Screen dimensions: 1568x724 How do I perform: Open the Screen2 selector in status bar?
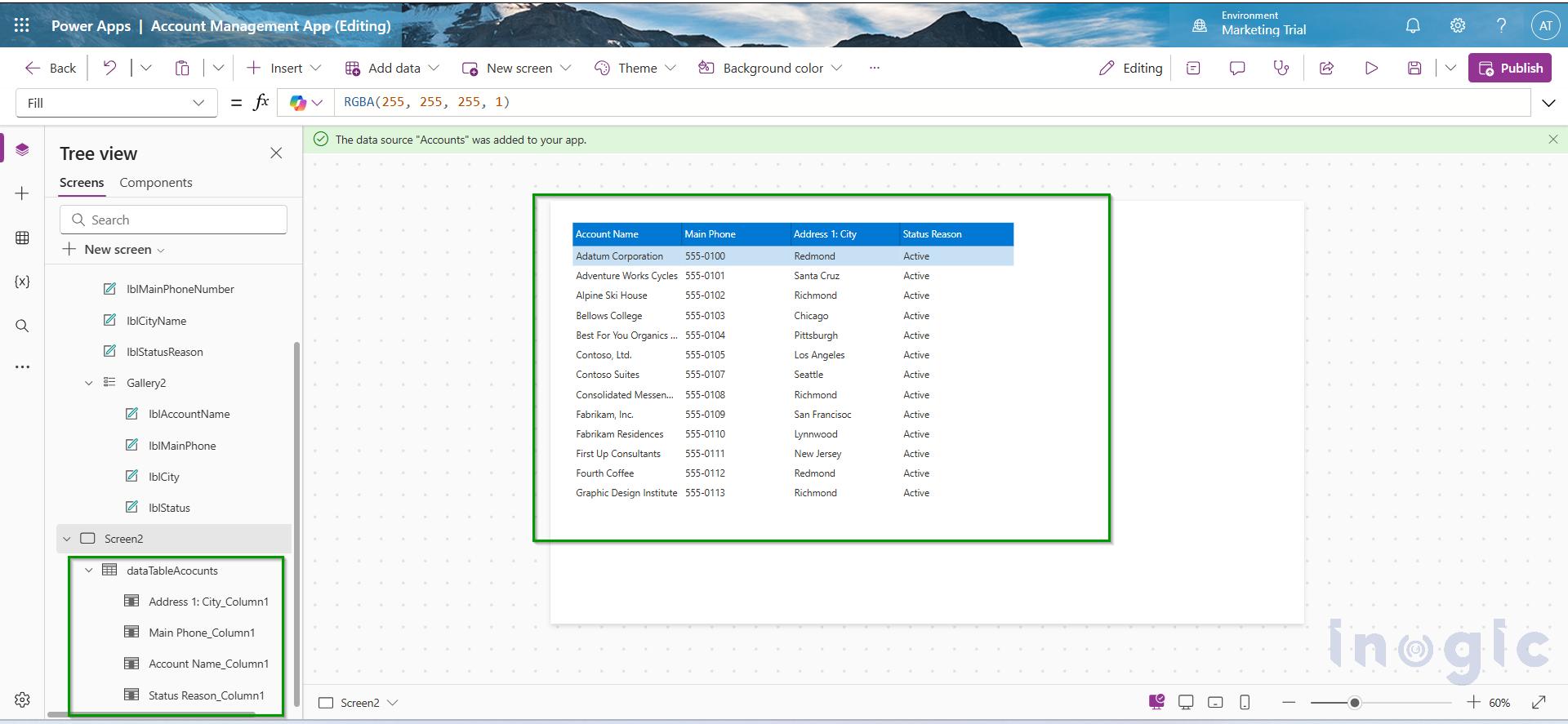tap(359, 703)
